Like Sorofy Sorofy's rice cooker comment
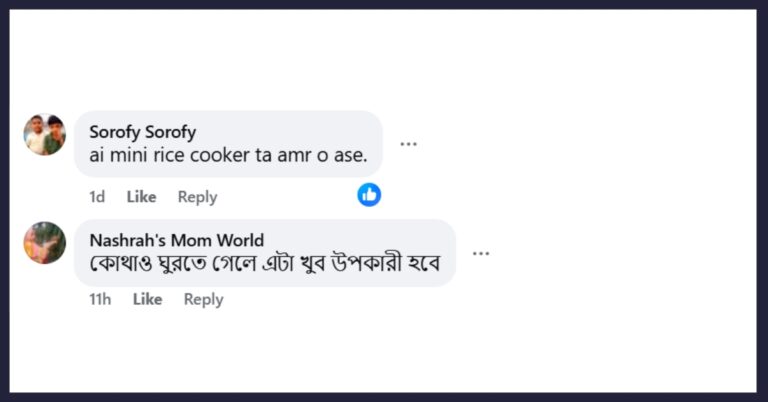The width and height of the screenshot is (768, 402). click(x=142, y=197)
